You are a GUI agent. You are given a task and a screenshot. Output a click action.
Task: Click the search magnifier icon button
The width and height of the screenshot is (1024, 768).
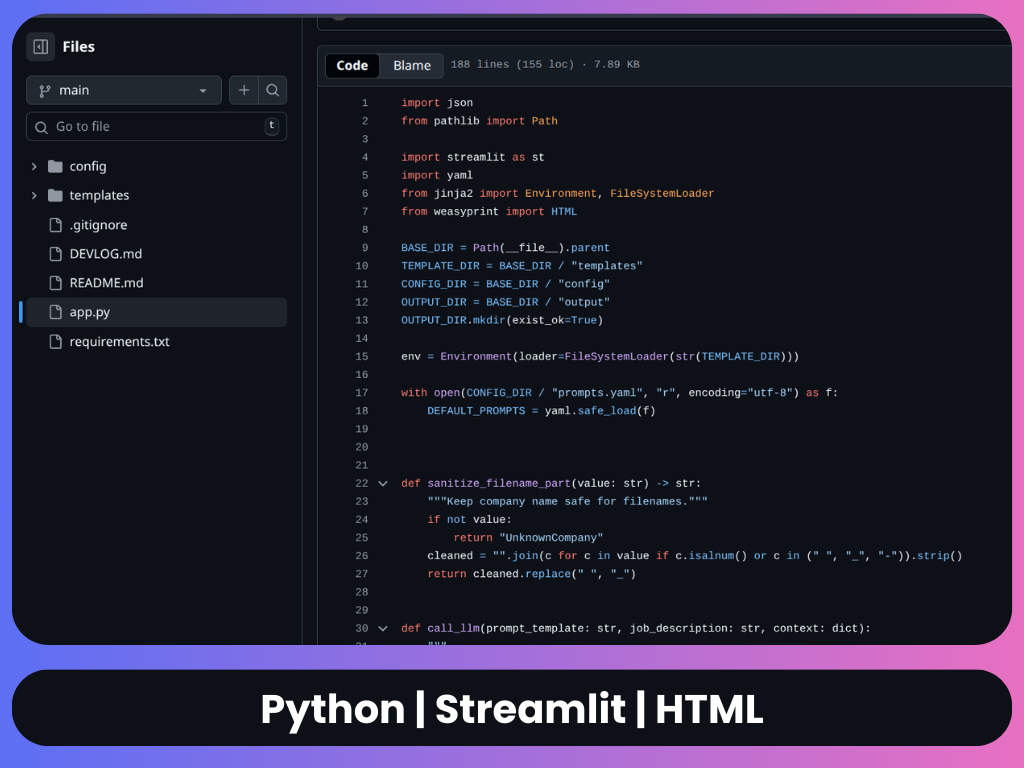coord(272,90)
